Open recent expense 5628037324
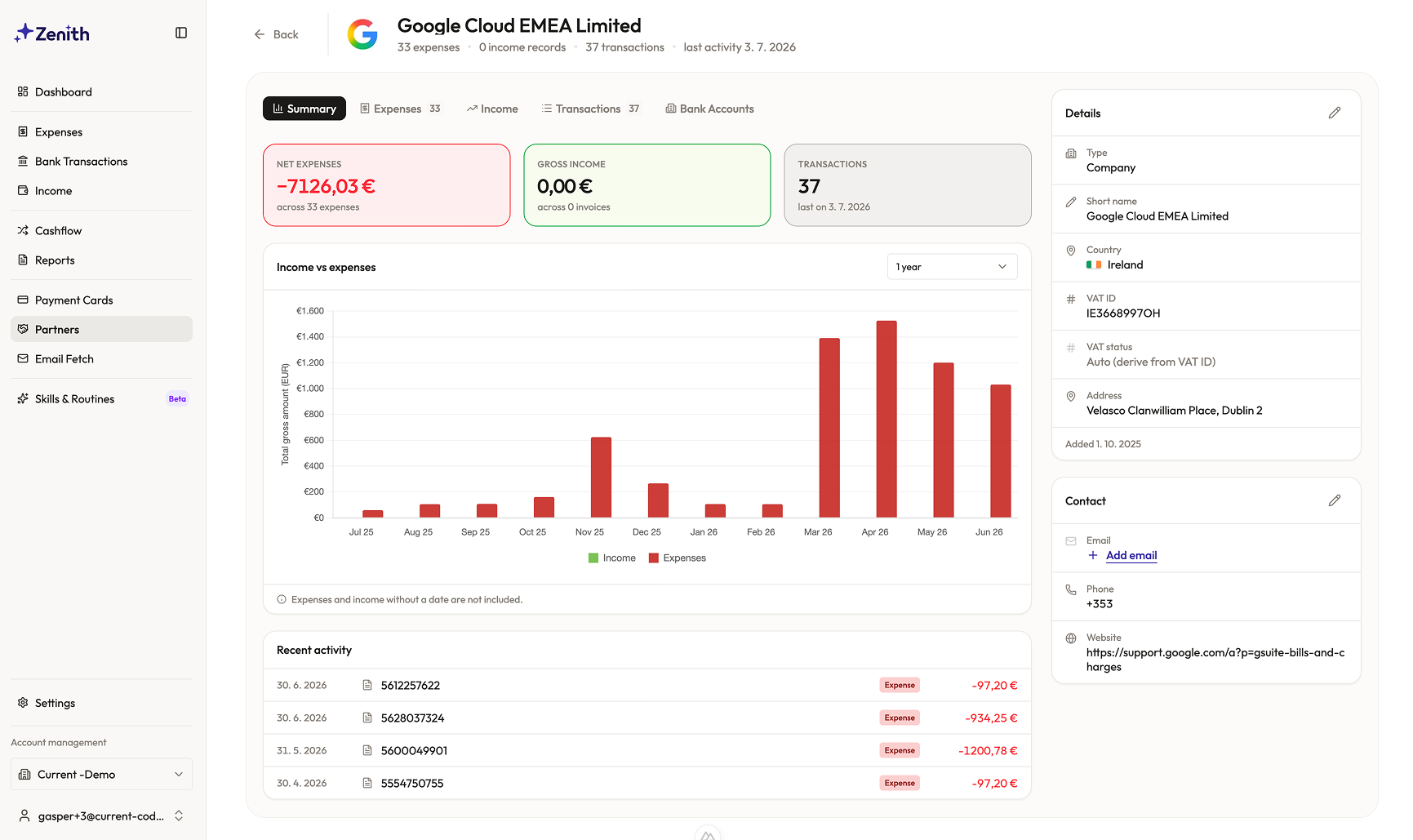This screenshot has height=840, width=1413. coord(647,718)
